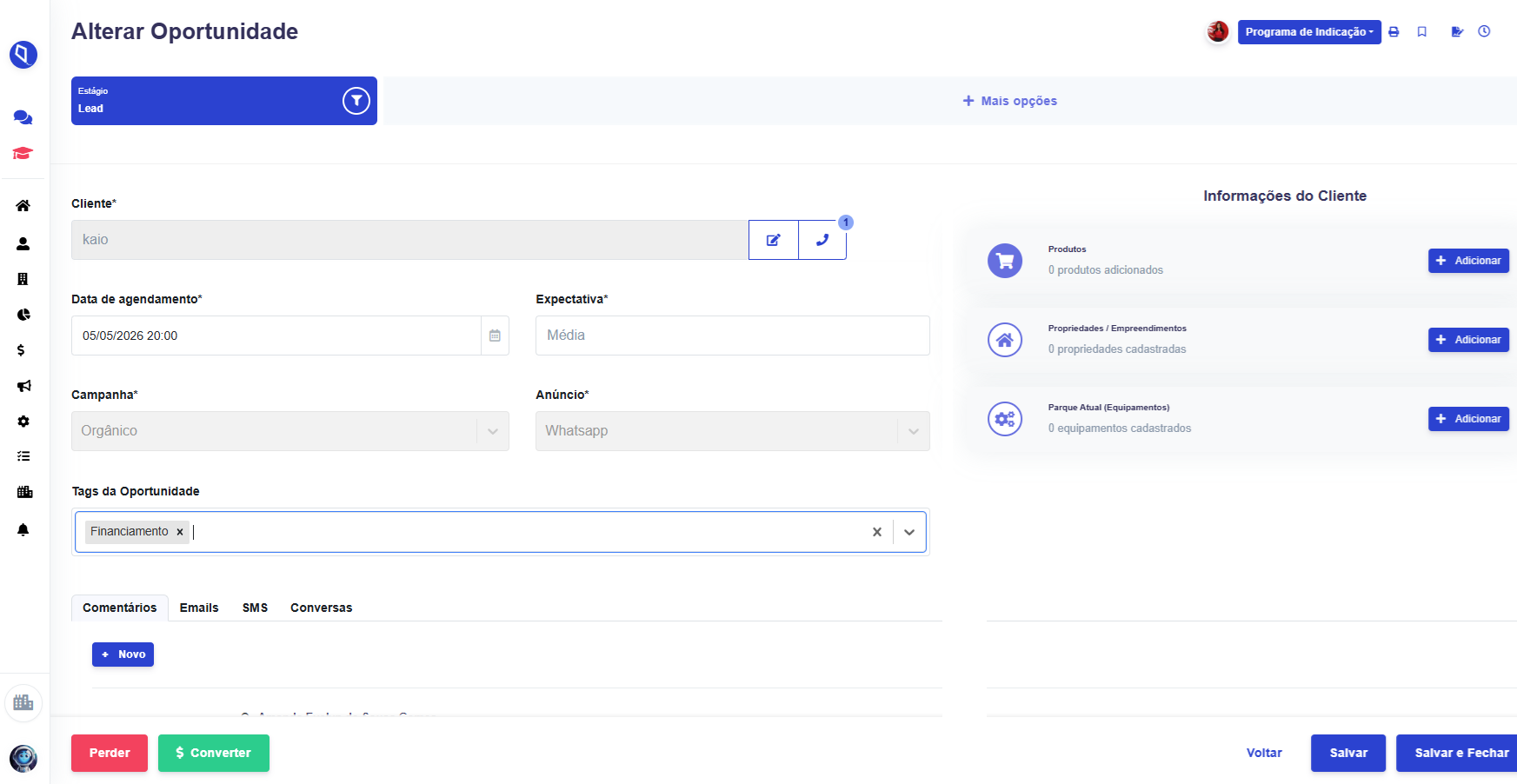
Task: Open the task checklist icon in sidebar
Action: [x=23, y=456]
